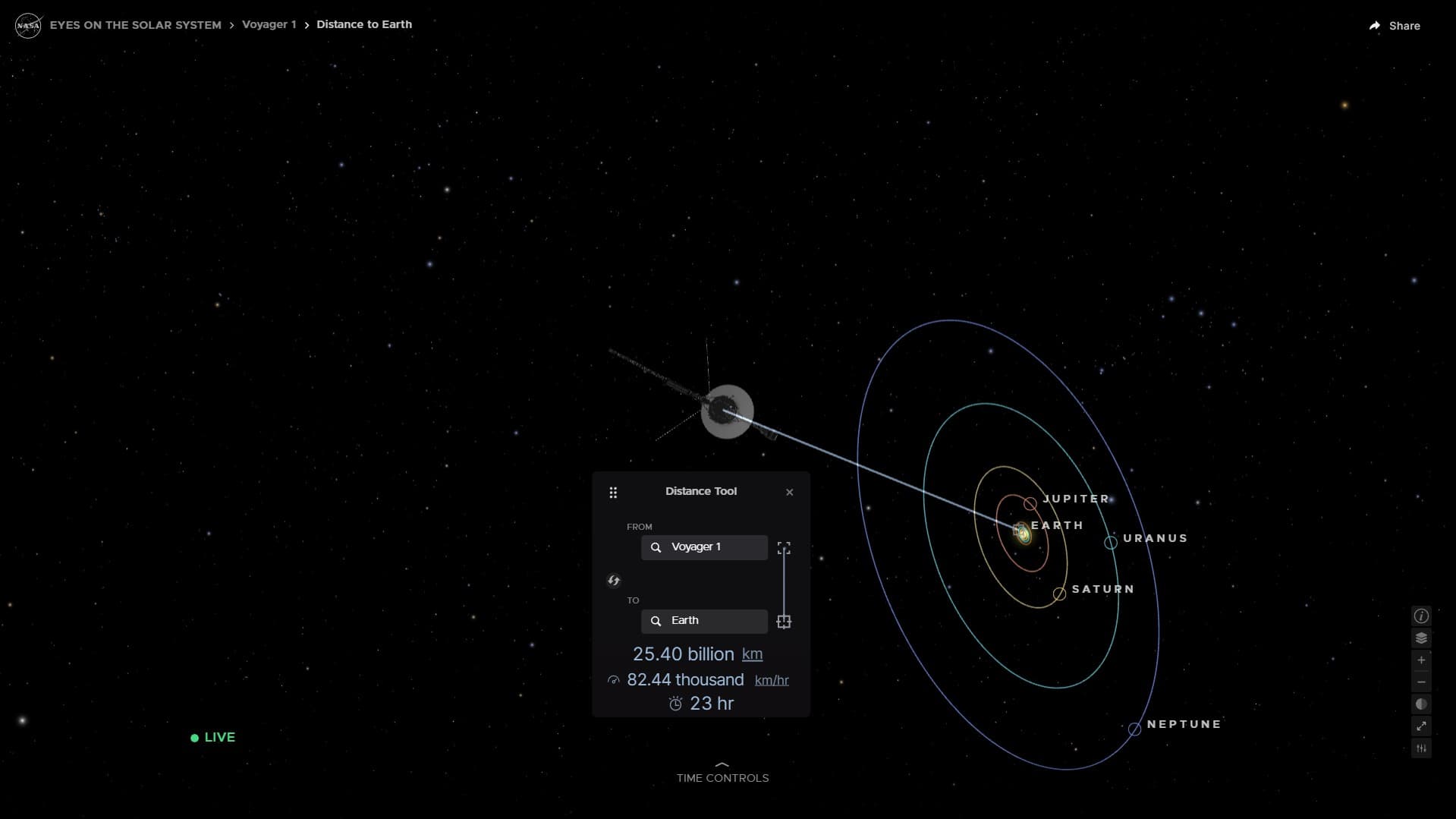Click the NASA logo

tap(28, 25)
